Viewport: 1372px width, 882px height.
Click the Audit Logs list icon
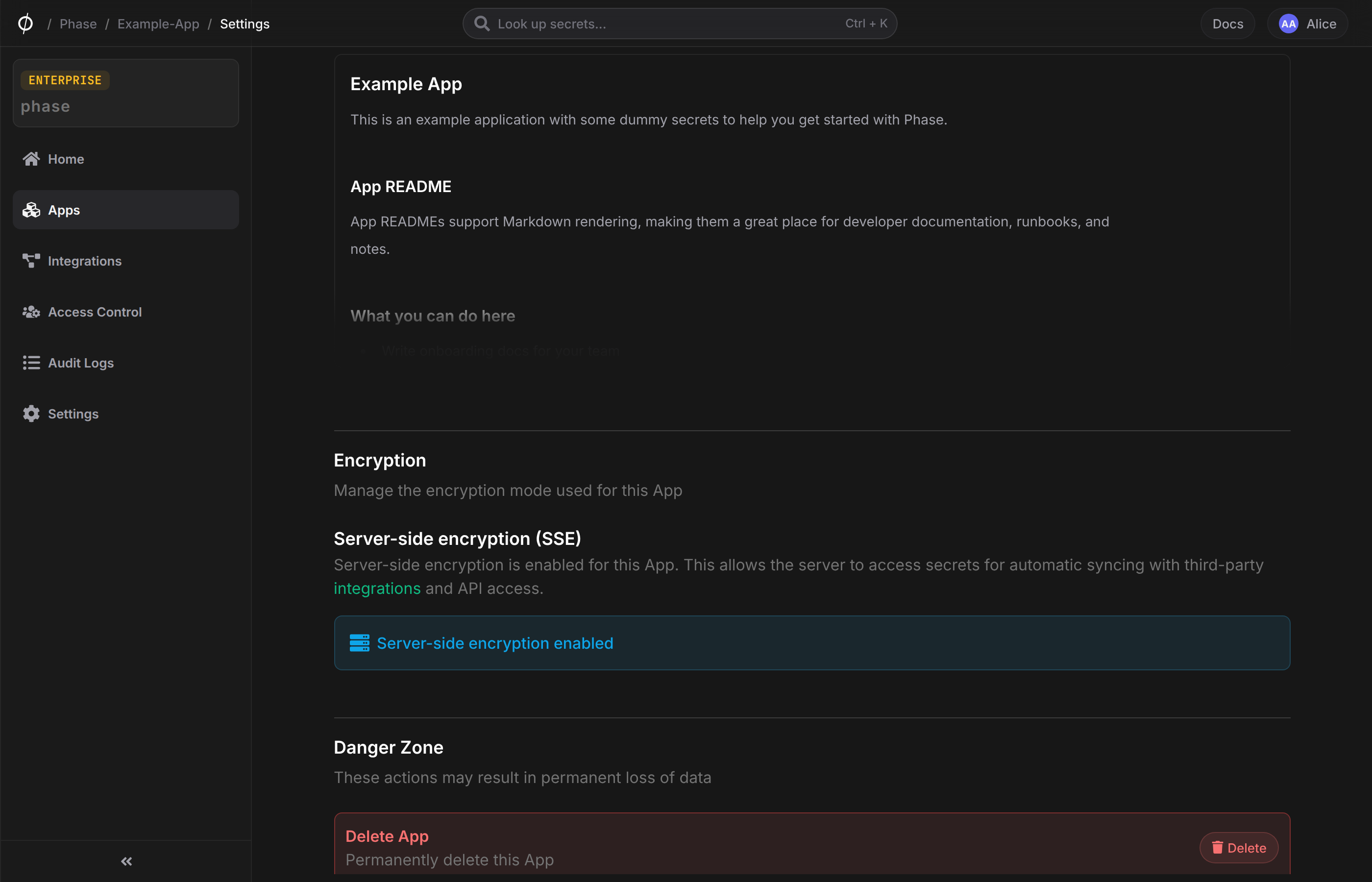pos(31,363)
